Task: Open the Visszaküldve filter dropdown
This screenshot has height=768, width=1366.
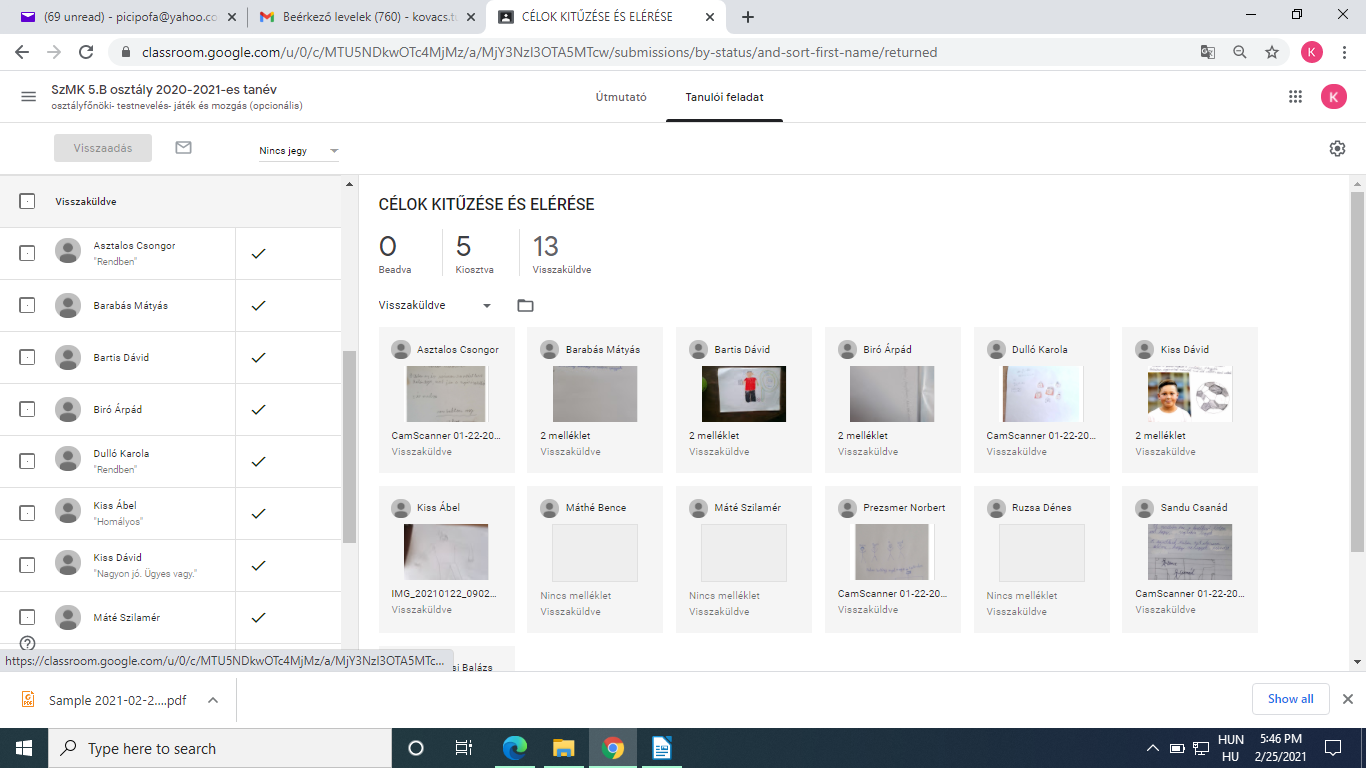Action: (435, 306)
